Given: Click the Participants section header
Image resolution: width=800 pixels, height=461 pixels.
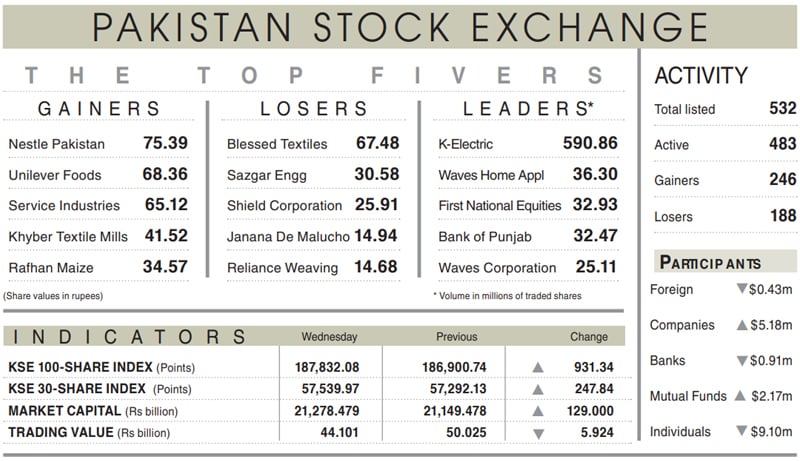Looking at the screenshot, I should point(711,263).
